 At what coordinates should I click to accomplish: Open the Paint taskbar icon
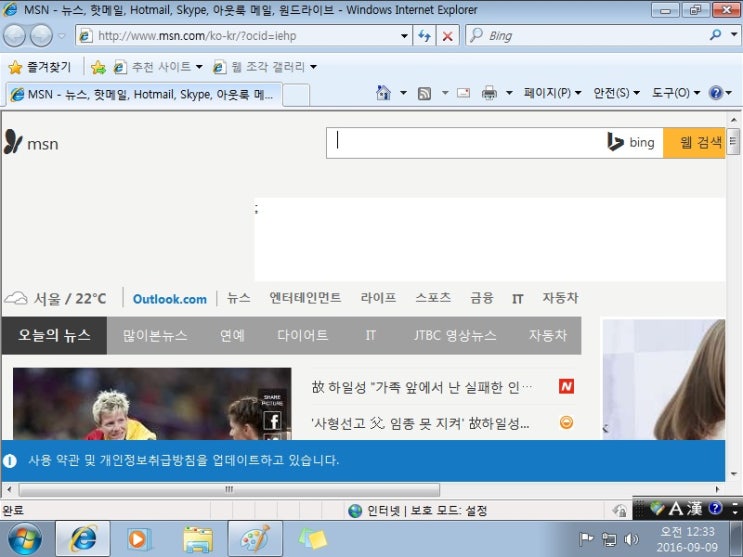click(255, 539)
